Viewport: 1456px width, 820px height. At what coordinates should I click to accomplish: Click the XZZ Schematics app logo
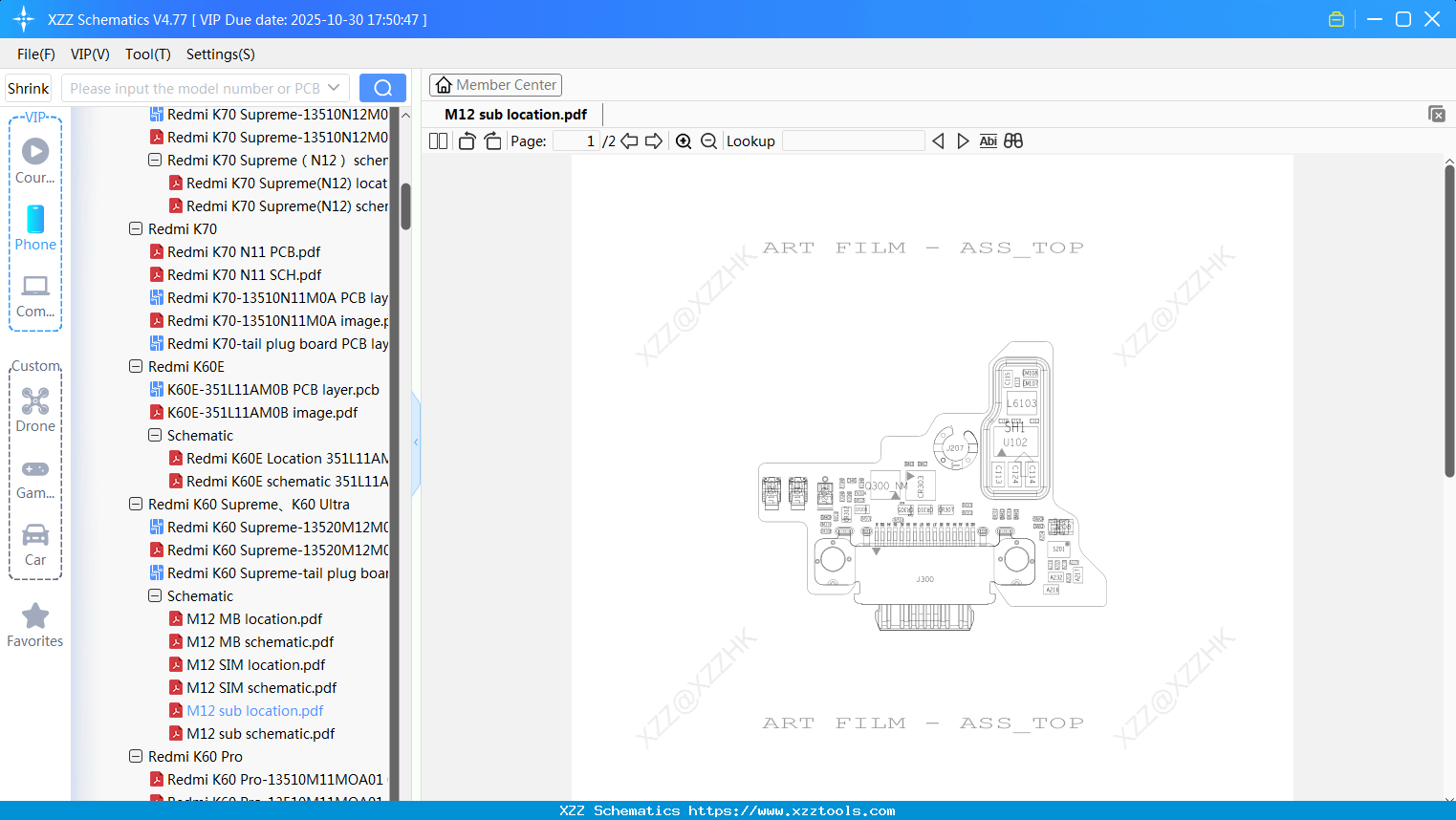[24, 19]
